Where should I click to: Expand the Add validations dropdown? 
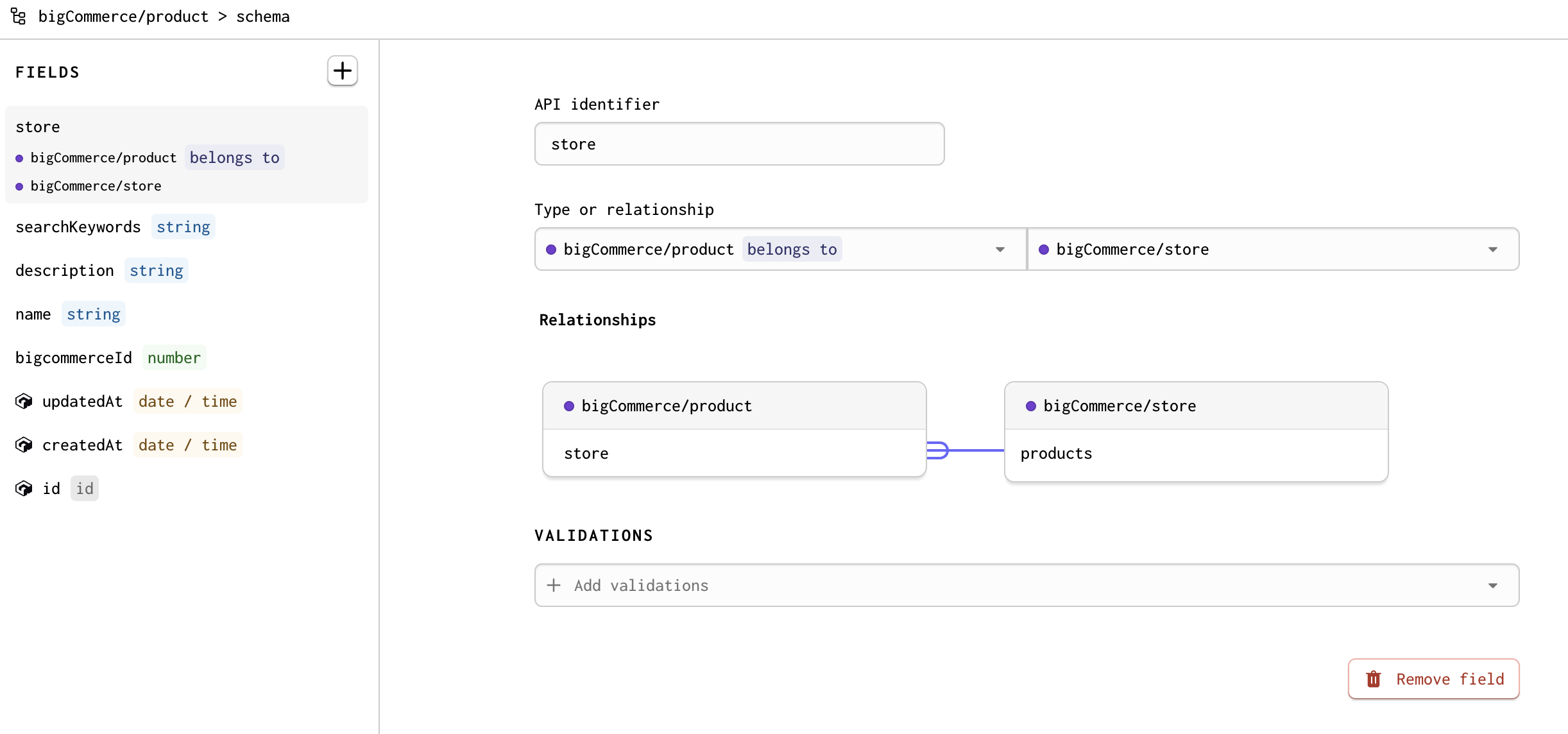[1027, 585]
